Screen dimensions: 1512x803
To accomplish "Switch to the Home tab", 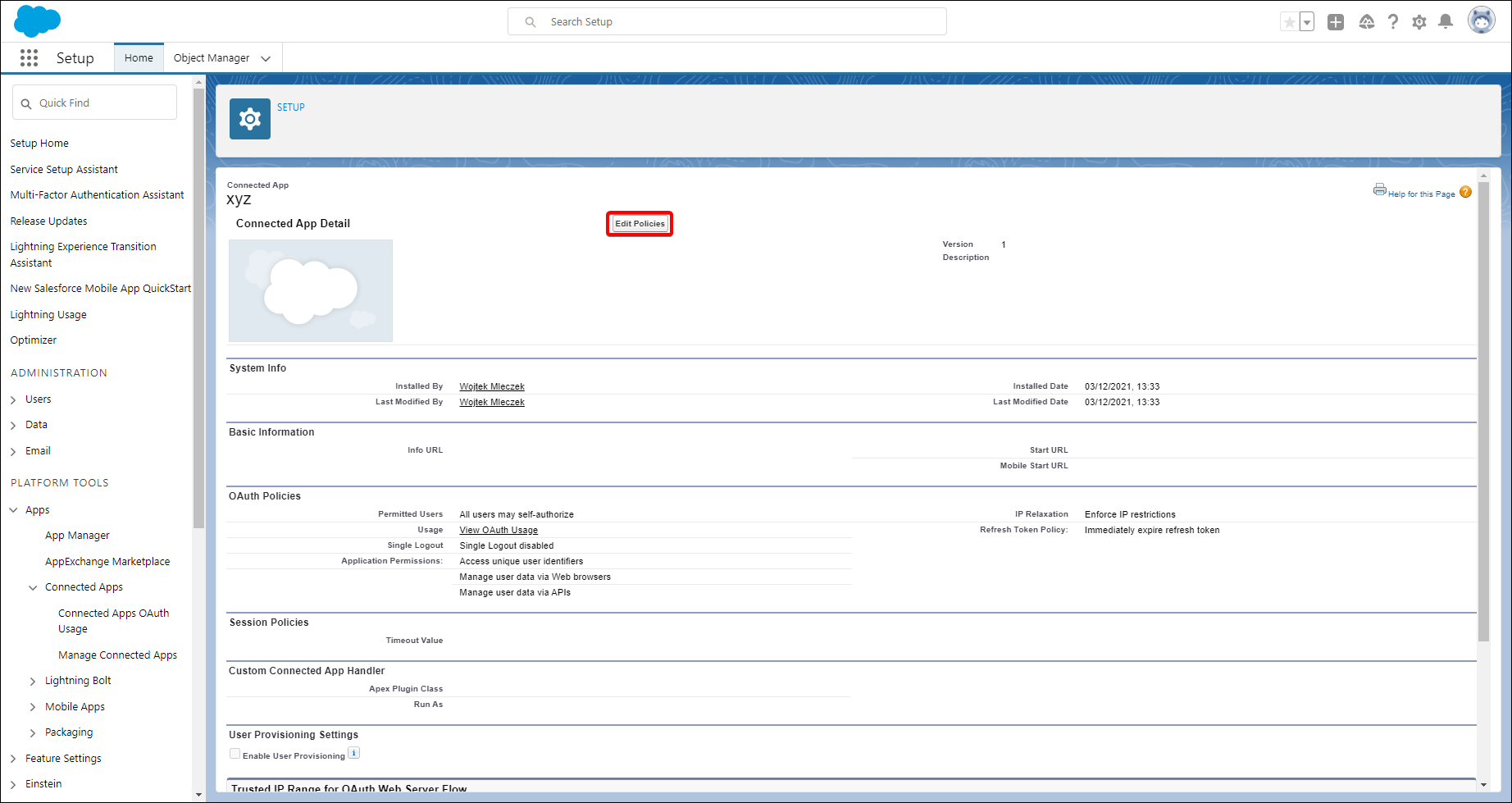I will pos(139,58).
